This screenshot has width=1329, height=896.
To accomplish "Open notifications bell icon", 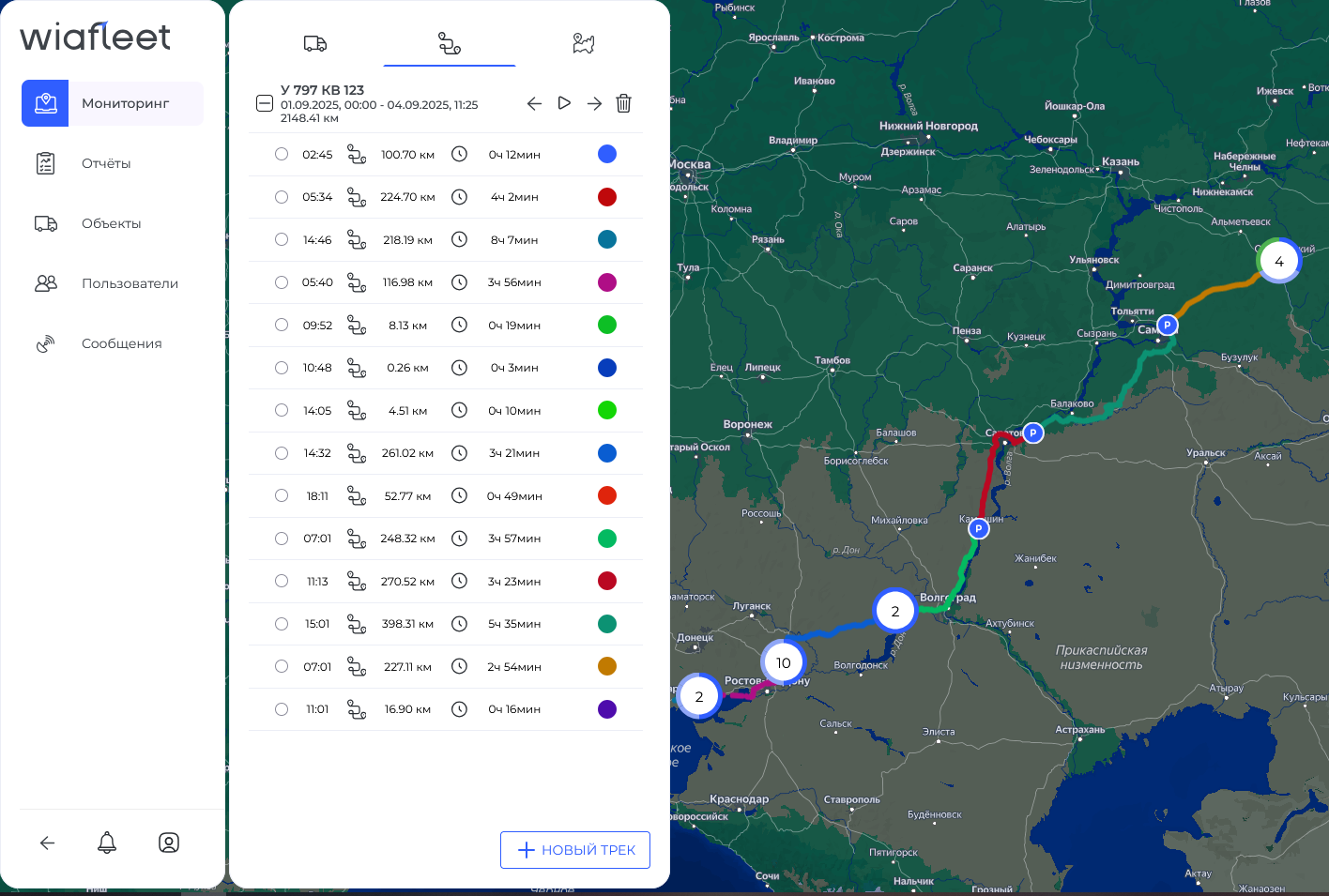I will pyautogui.click(x=107, y=843).
